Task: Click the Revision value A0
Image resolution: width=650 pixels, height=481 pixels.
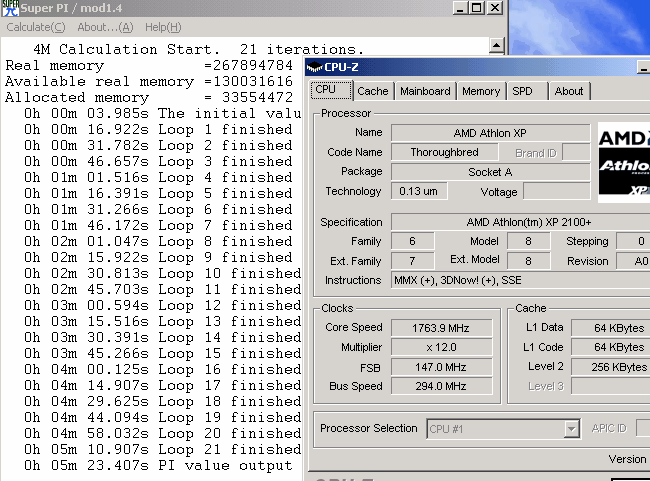Action: tap(633, 261)
